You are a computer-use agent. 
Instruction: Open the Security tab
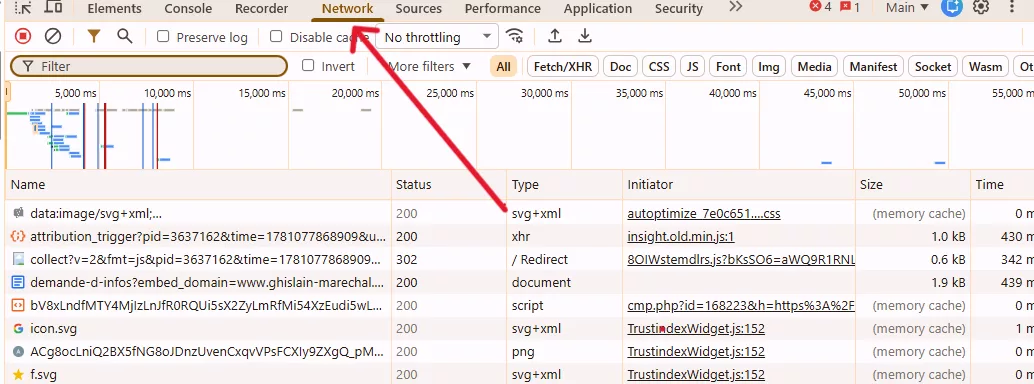(x=679, y=9)
